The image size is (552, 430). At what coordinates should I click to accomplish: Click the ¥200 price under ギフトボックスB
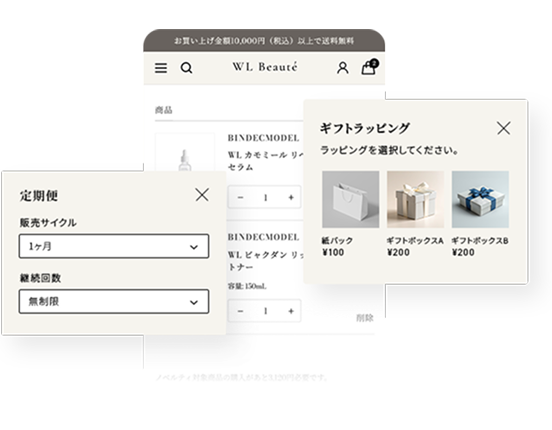[x=463, y=253]
